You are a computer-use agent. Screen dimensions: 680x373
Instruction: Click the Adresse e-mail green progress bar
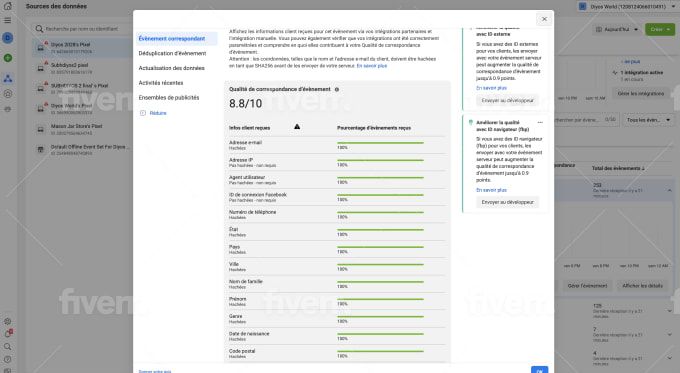coord(380,143)
